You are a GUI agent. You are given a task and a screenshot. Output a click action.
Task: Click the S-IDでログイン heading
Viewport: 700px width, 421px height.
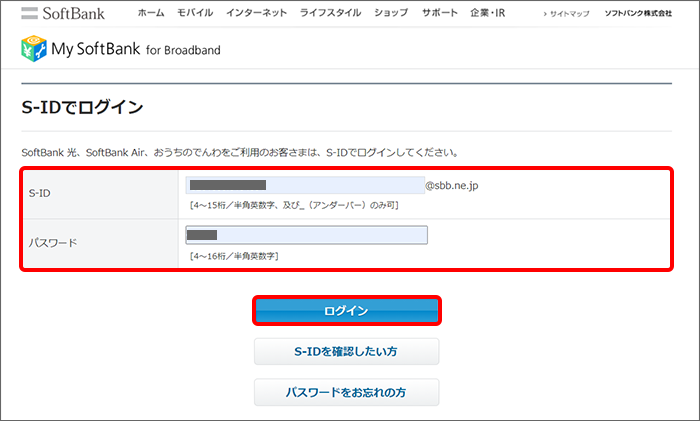point(82,107)
